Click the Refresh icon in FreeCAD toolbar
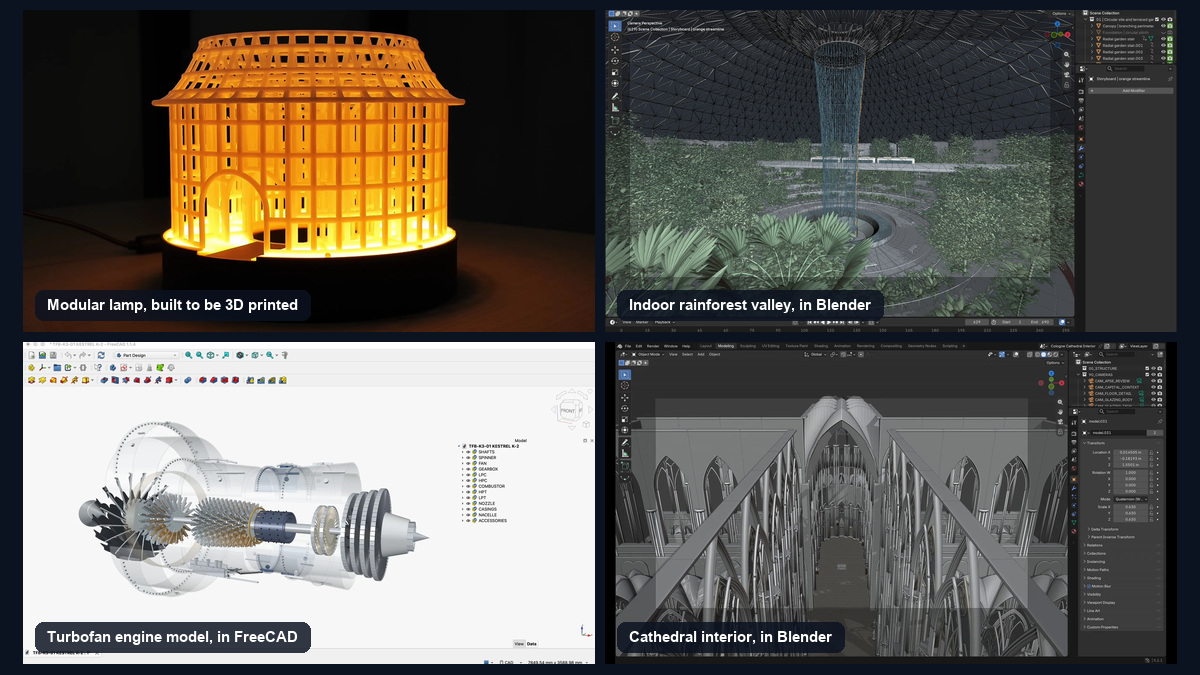 click(x=101, y=355)
